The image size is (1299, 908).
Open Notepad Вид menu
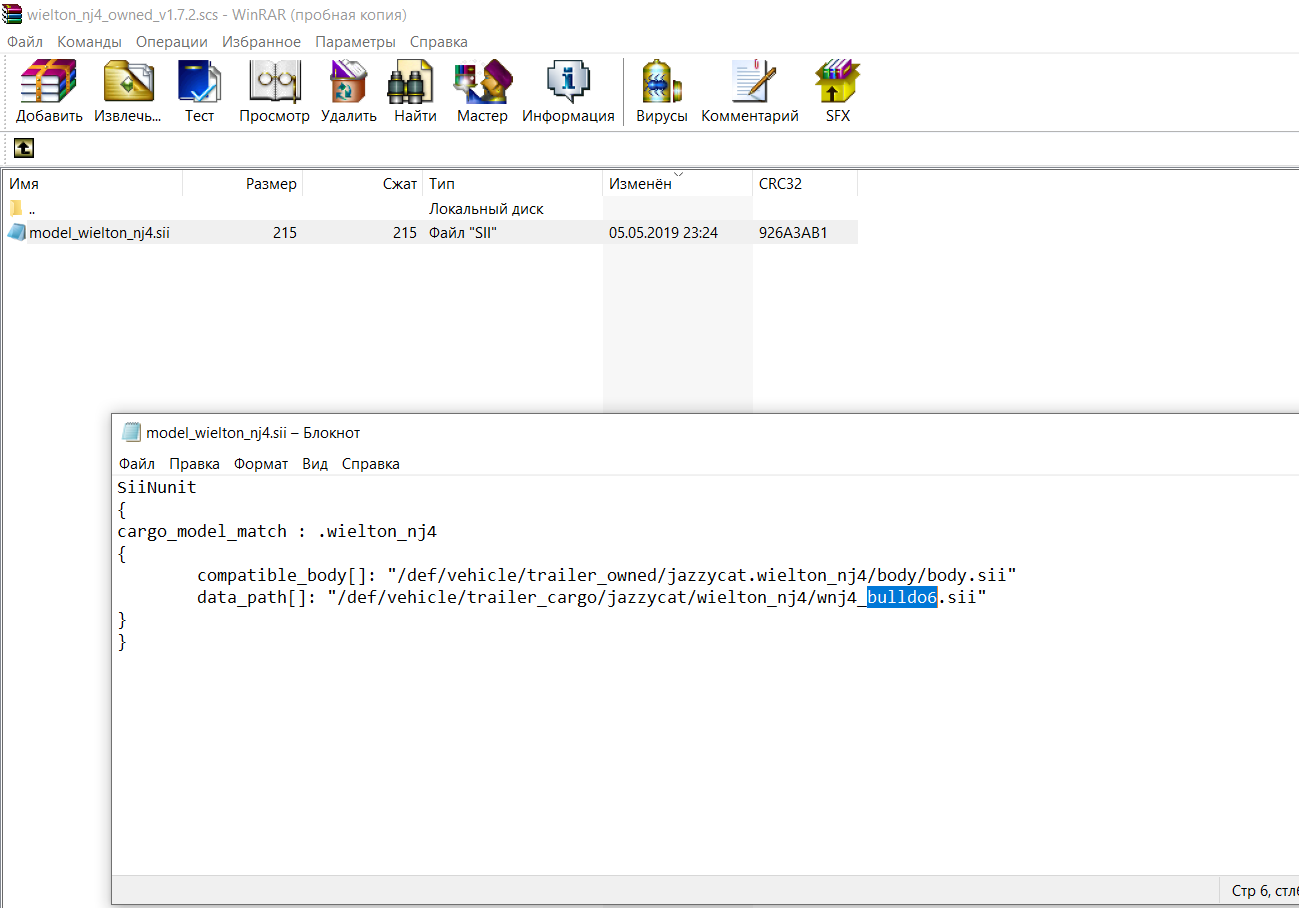tap(315, 464)
